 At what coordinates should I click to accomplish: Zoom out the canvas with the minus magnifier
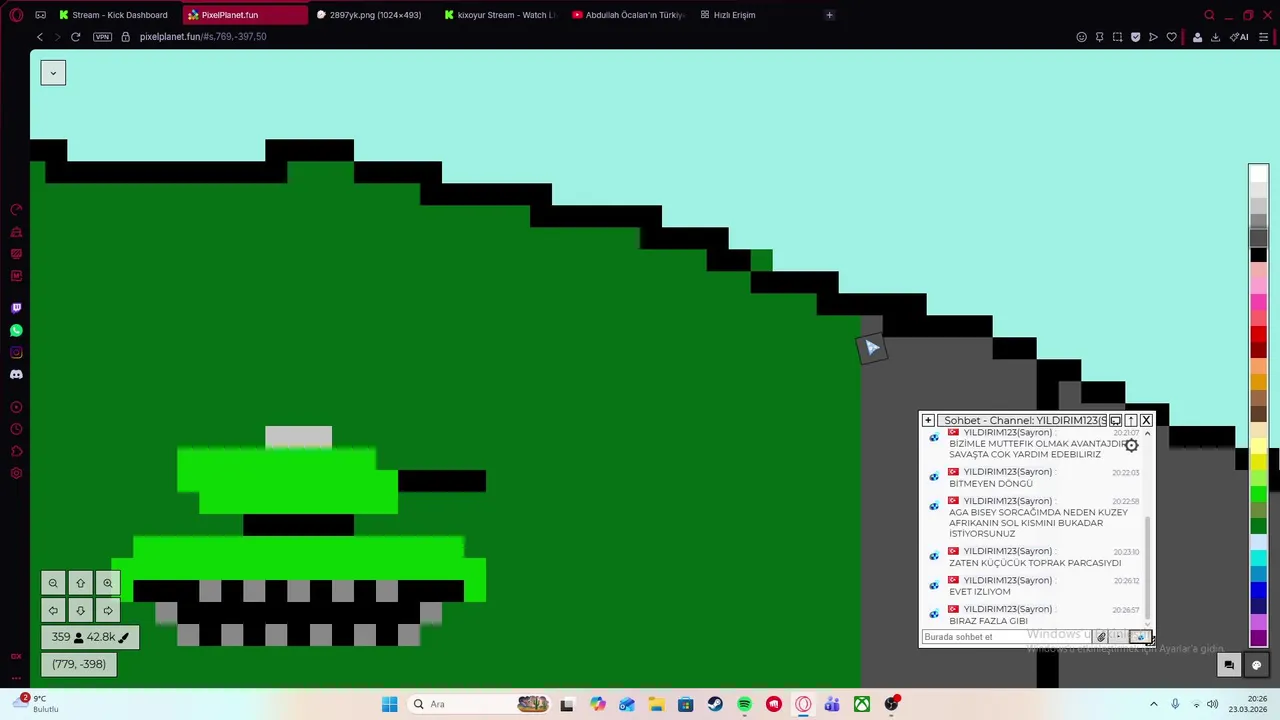tap(53, 583)
